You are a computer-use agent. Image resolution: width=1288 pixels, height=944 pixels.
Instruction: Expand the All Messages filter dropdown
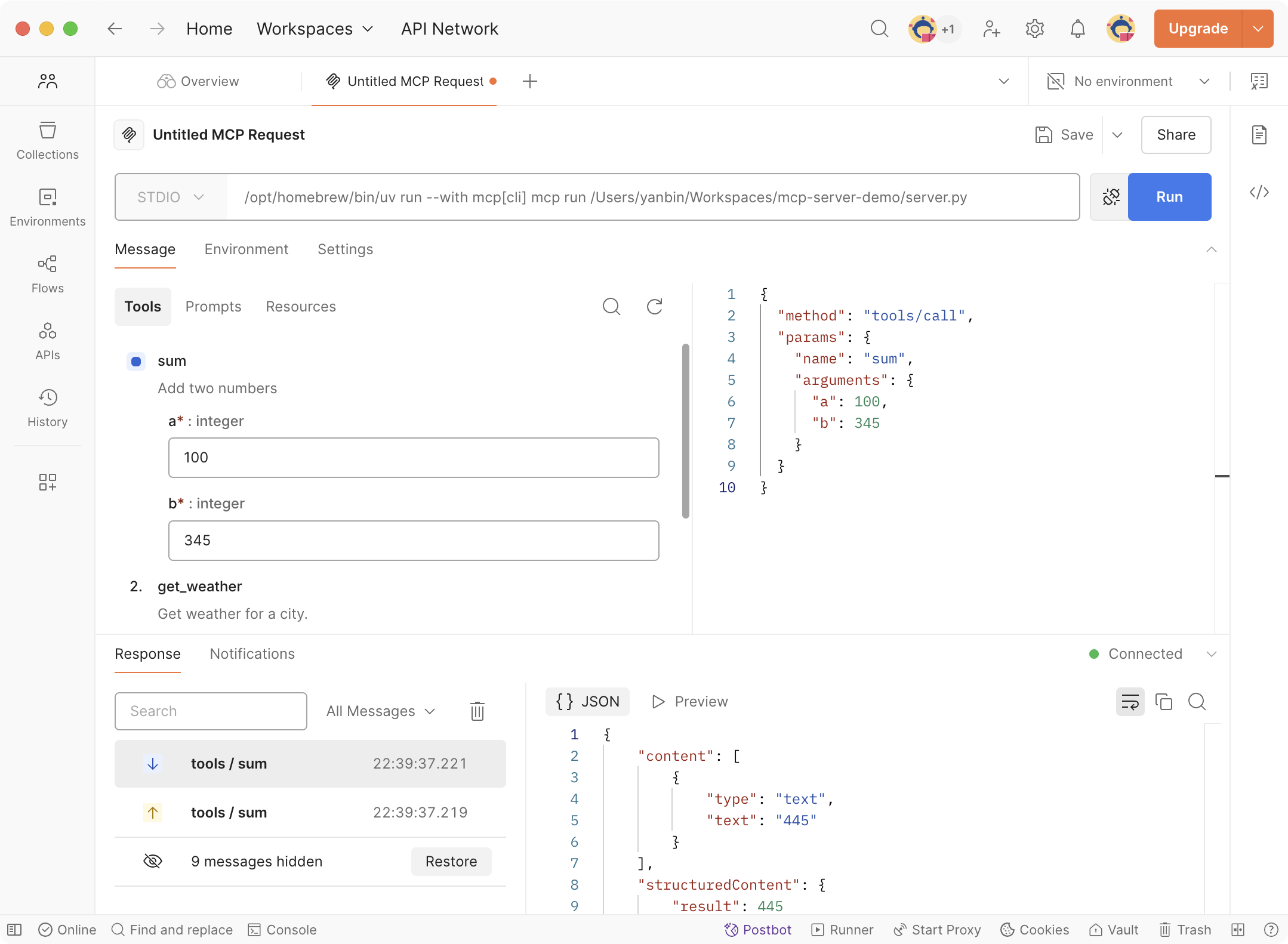(381, 711)
